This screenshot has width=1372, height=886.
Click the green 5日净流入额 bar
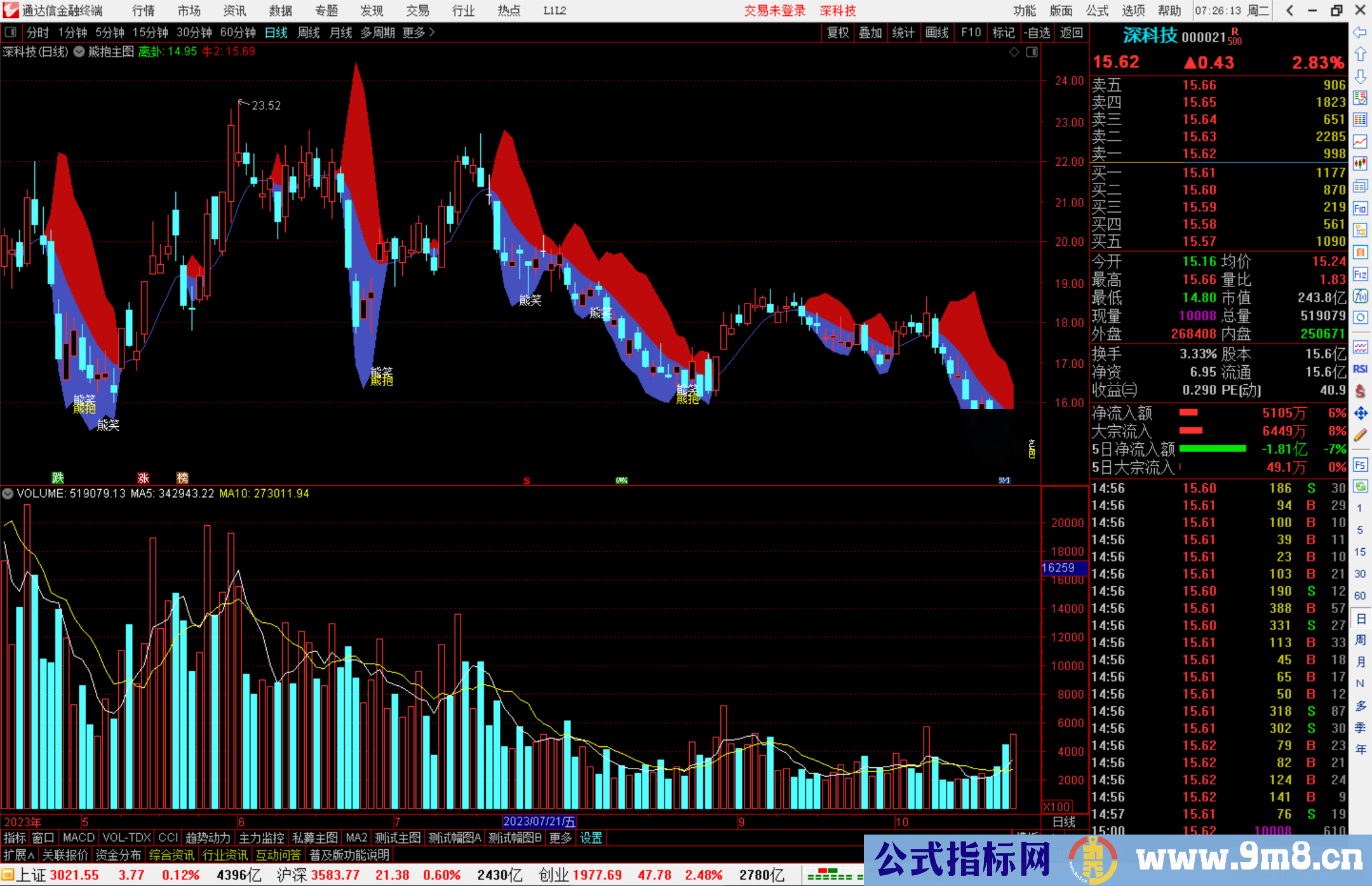pyautogui.click(x=1213, y=448)
